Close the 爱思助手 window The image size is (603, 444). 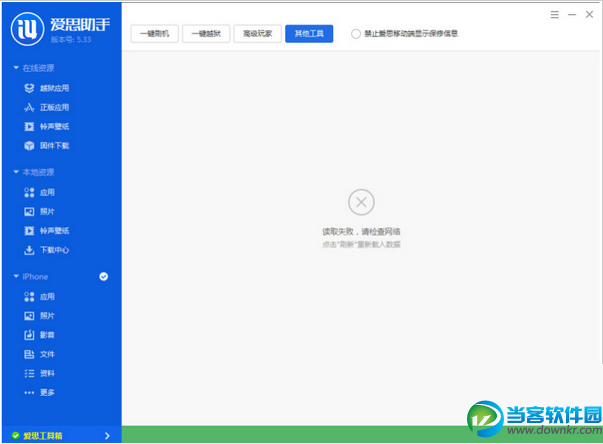(589, 15)
